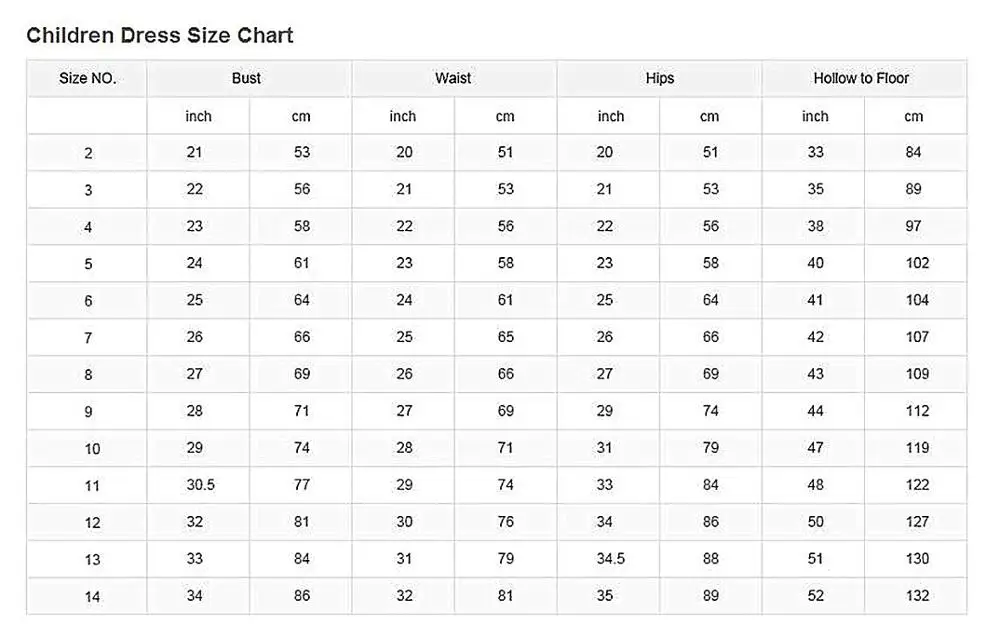
Task: Select the 77 cm bust cell
Action: point(302,485)
